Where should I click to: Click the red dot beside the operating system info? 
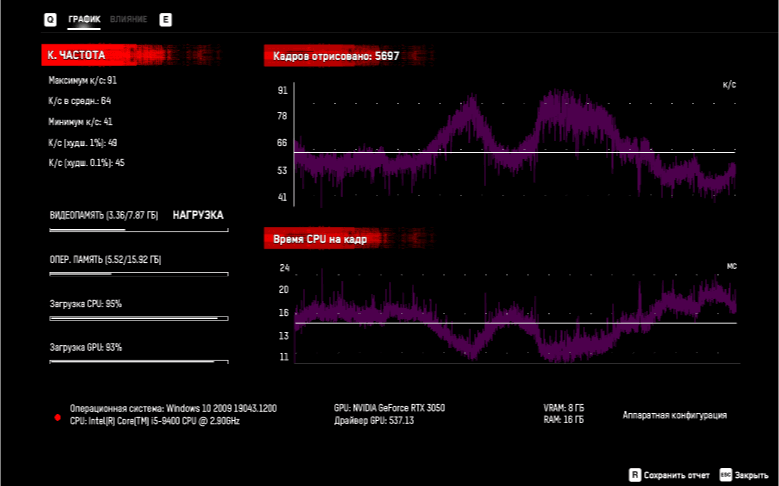tap(58, 417)
